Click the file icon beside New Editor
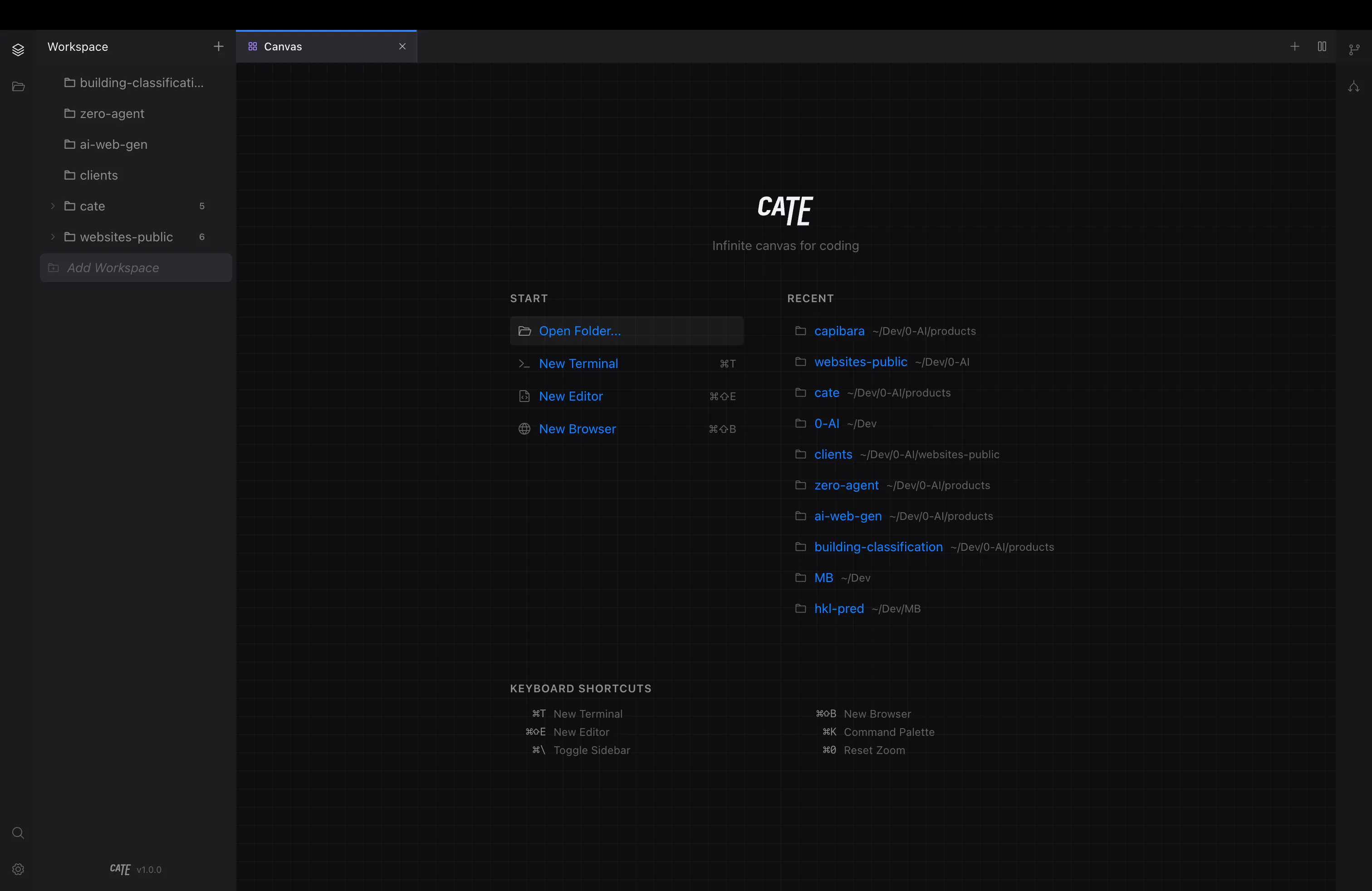This screenshot has height=891, width=1372. [x=524, y=397]
